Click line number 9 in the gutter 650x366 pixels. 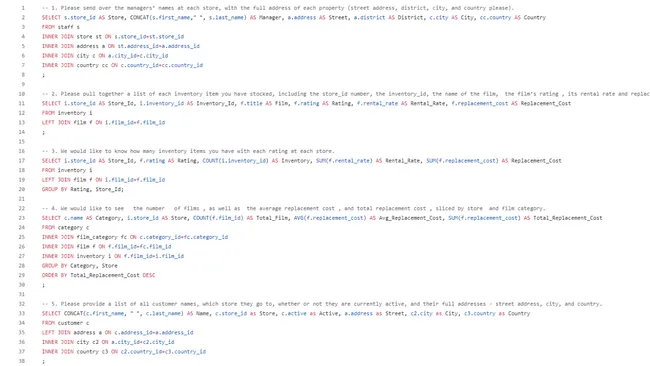click(x=23, y=84)
